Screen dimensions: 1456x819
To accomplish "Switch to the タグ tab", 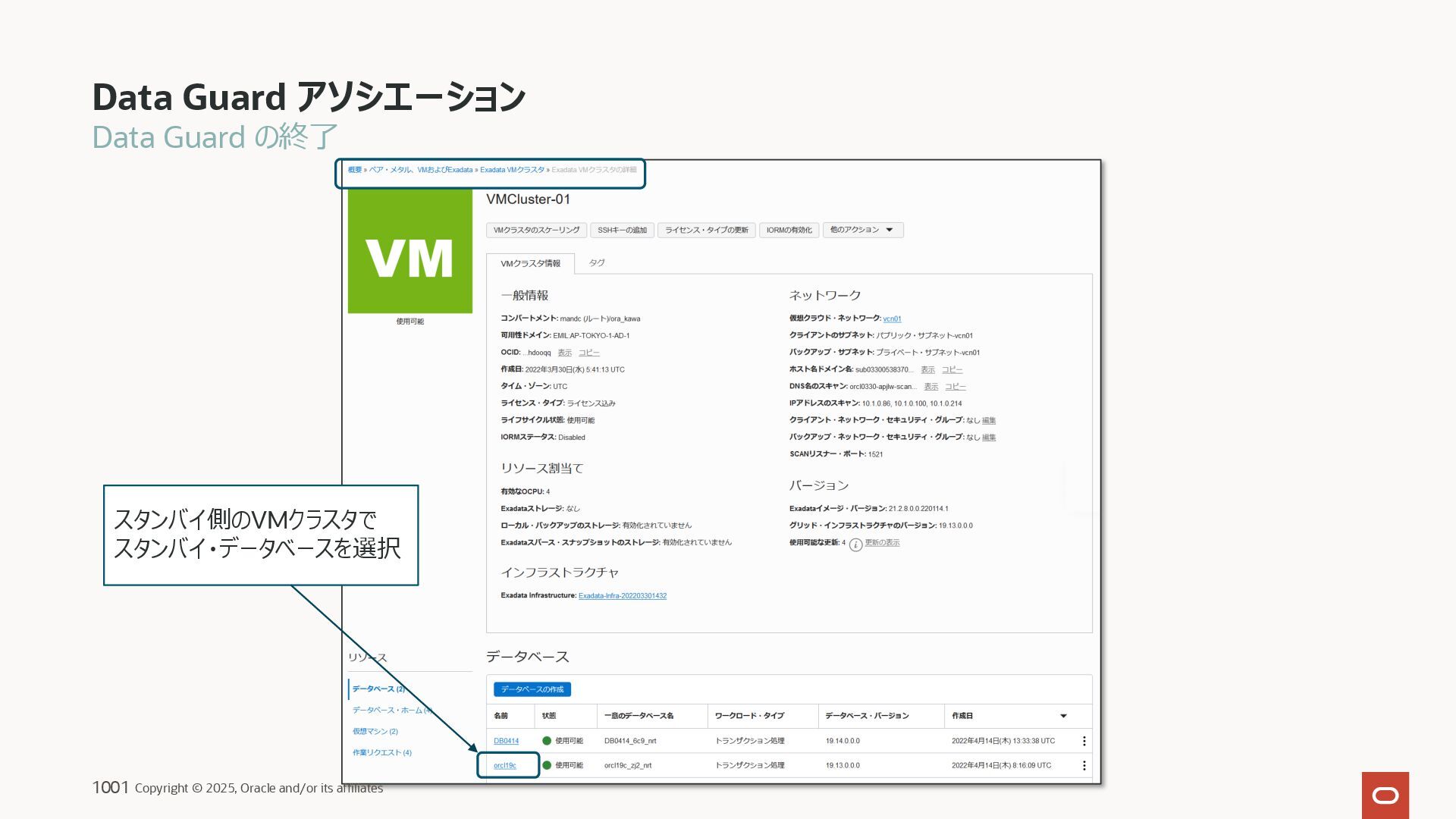I will (x=597, y=263).
